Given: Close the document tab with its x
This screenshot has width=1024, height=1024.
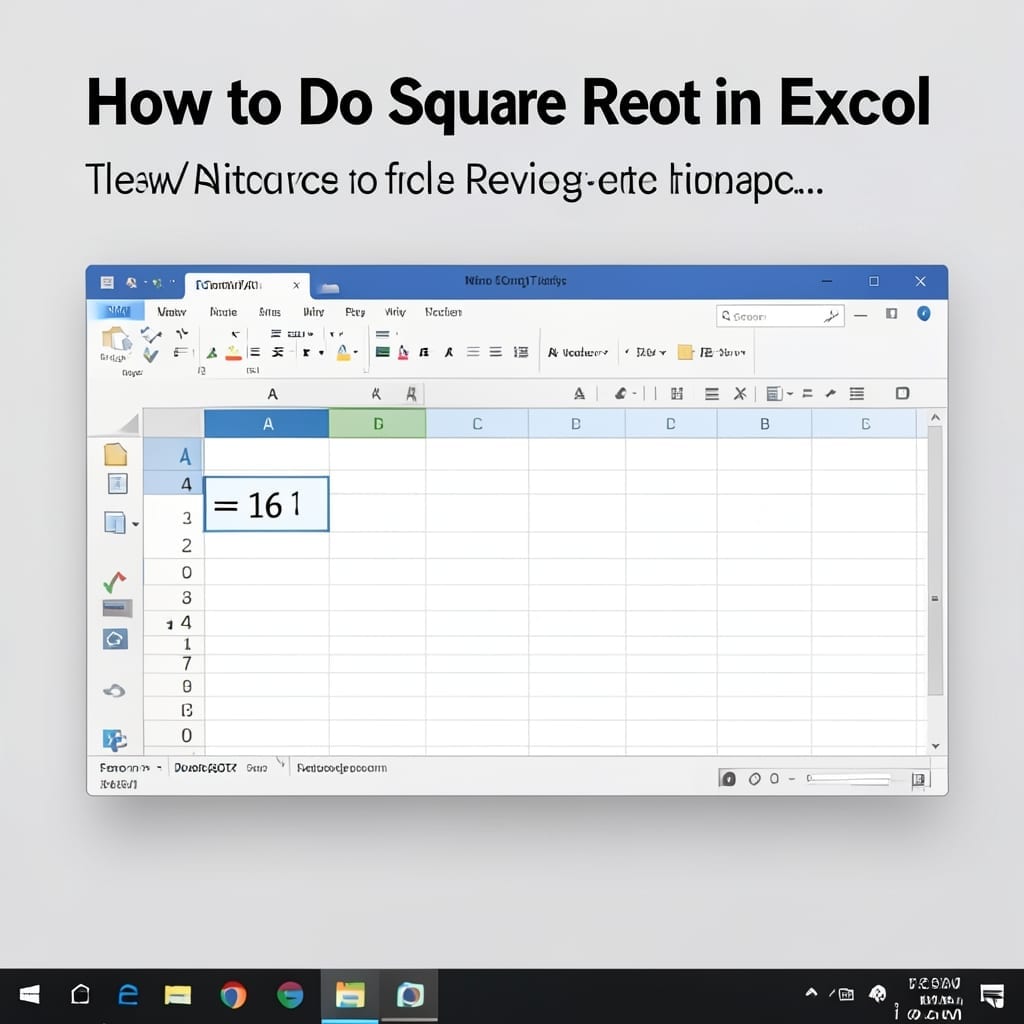Looking at the screenshot, I should (296, 285).
